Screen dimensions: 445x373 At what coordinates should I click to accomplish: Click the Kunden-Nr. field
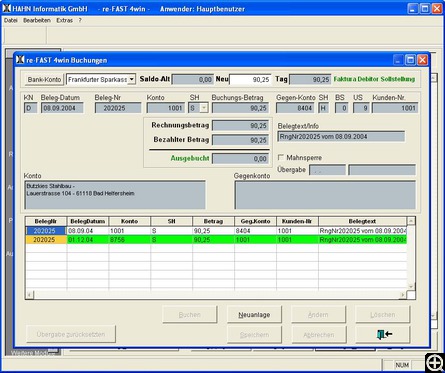[x=395, y=108]
